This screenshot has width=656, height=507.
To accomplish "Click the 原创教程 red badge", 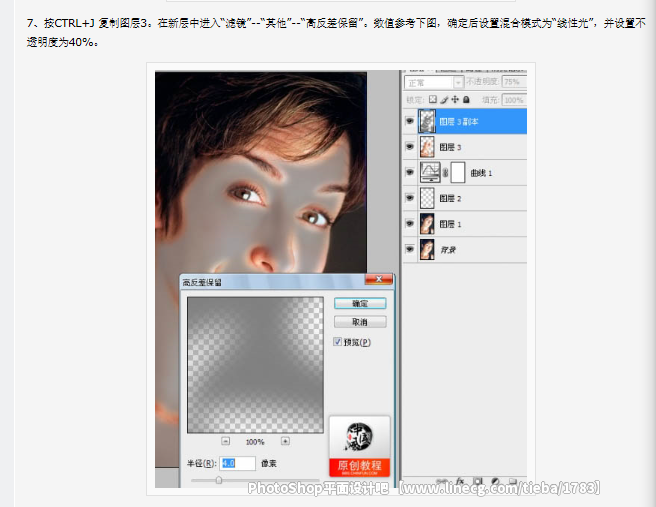I will click(x=360, y=467).
